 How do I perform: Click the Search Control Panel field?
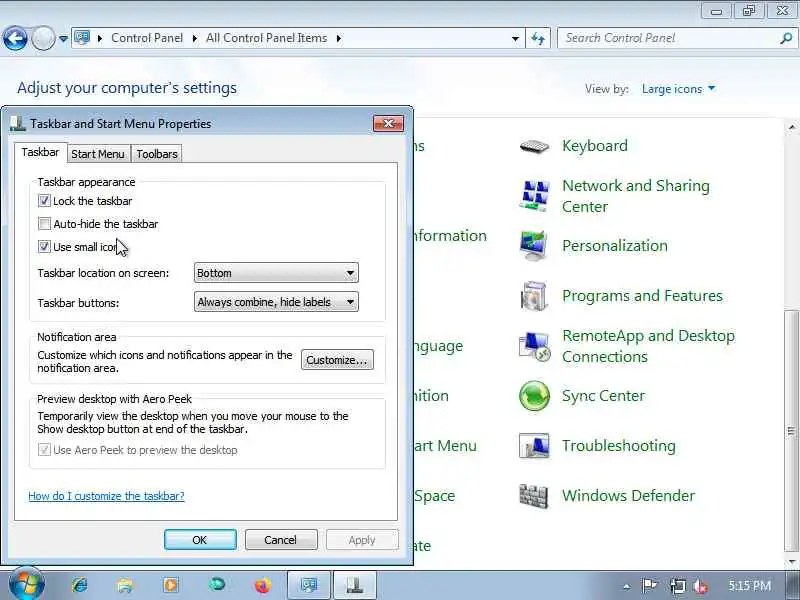pos(668,38)
